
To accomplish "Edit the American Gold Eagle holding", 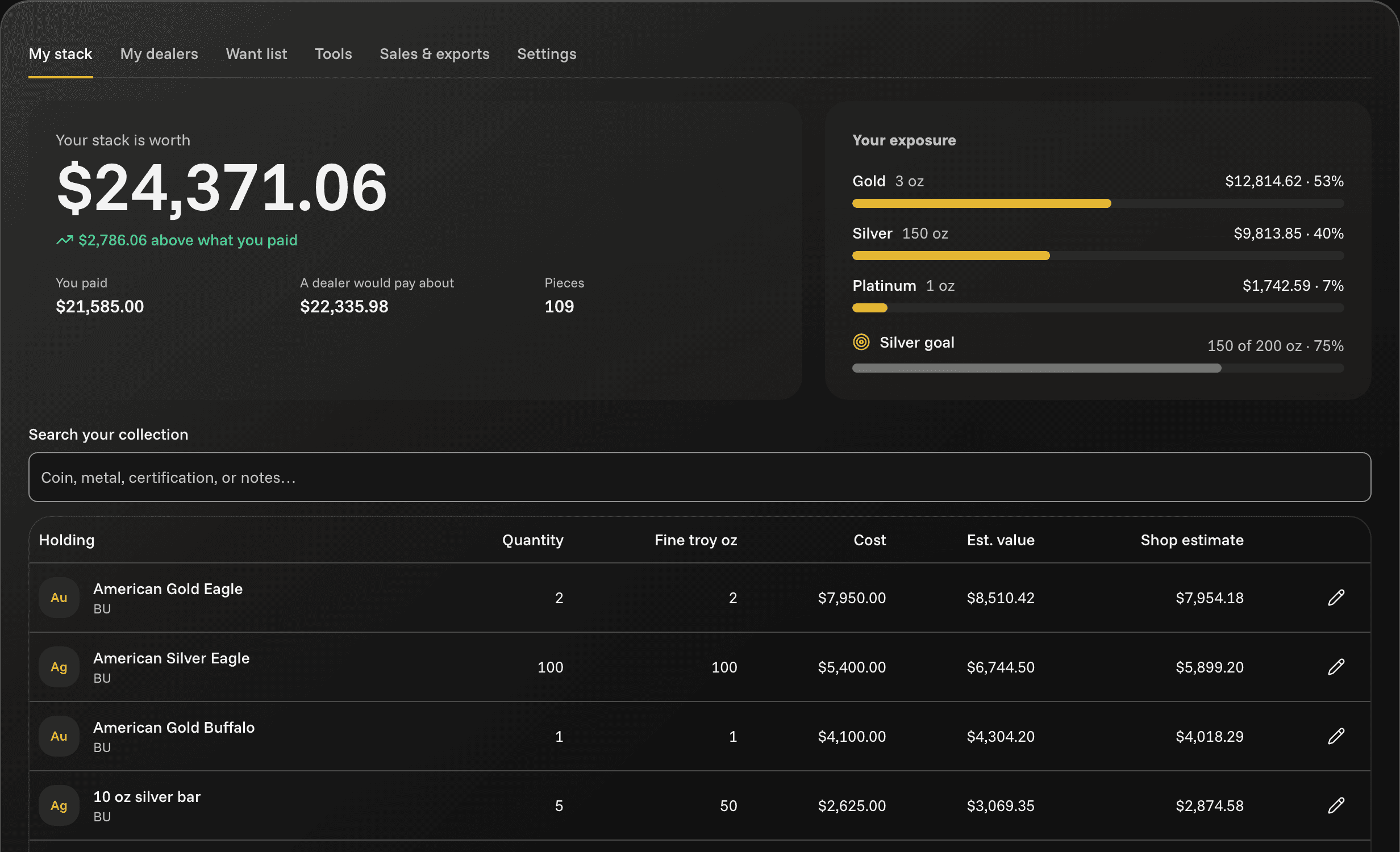I will click(x=1336, y=598).
